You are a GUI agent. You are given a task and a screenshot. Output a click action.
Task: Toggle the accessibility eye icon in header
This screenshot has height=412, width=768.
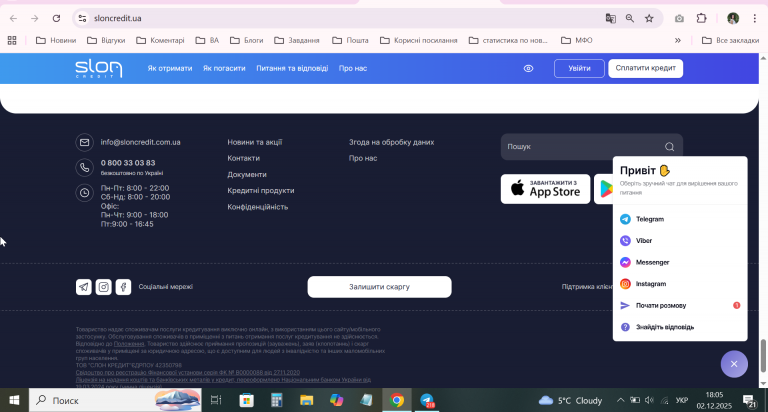(528, 69)
